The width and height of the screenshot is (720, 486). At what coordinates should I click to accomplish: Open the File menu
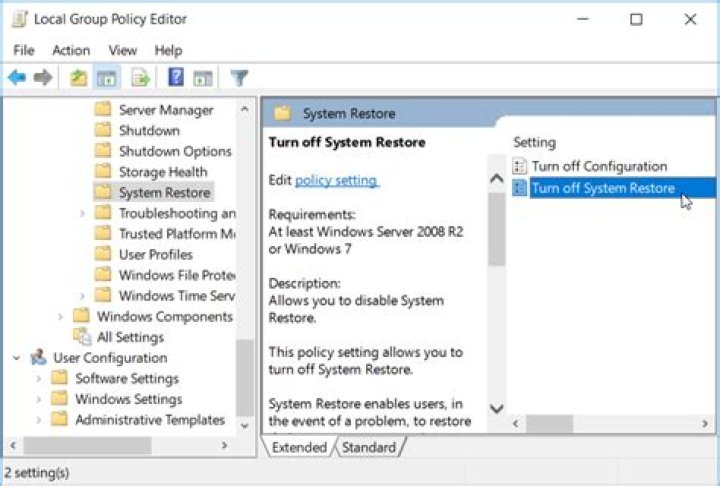tap(24, 50)
